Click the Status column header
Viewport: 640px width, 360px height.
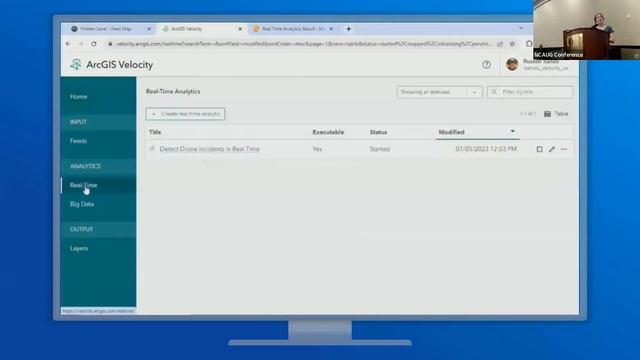[378, 132]
